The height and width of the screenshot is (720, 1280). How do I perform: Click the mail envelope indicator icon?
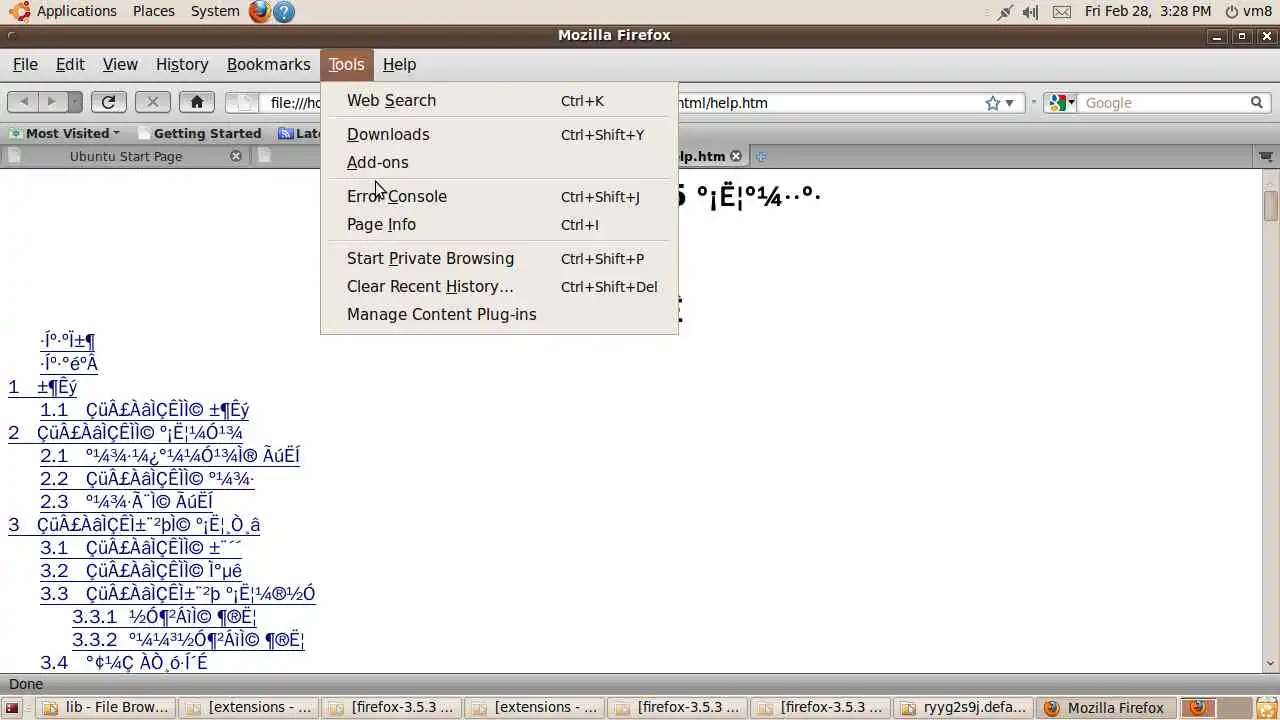pos(1061,12)
